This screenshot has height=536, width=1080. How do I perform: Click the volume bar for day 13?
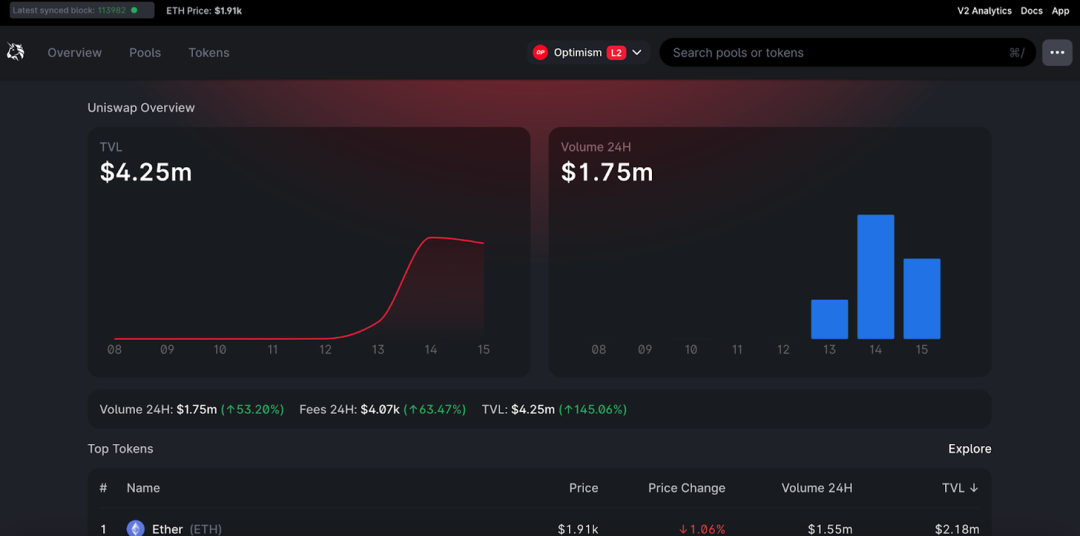pyautogui.click(x=829, y=319)
